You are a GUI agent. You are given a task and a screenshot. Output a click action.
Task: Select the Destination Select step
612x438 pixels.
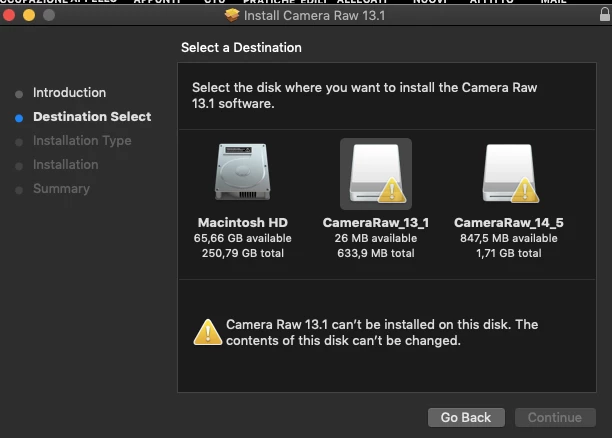pos(92,116)
